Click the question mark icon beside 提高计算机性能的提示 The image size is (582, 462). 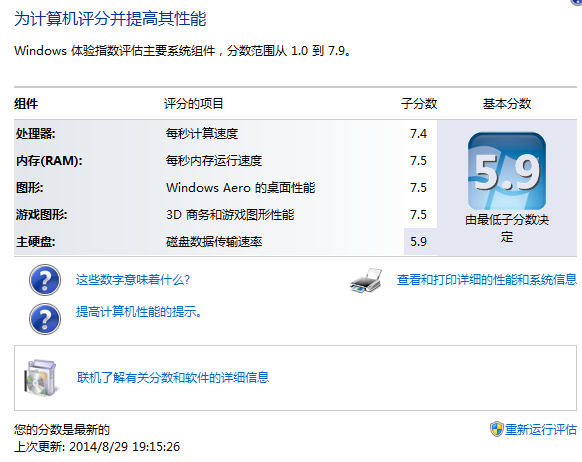tap(45, 319)
